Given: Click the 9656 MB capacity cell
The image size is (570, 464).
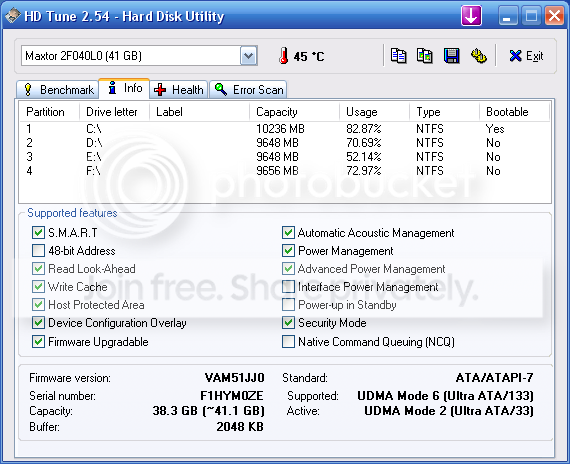Looking at the screenshot, I should tap(277, 171).
